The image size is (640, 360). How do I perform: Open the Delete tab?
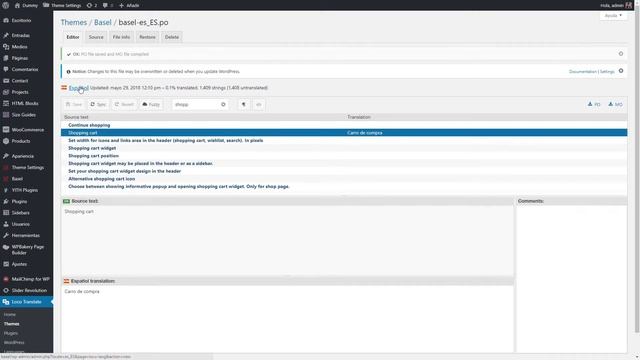pyautogui.click(x=172, y=37)
